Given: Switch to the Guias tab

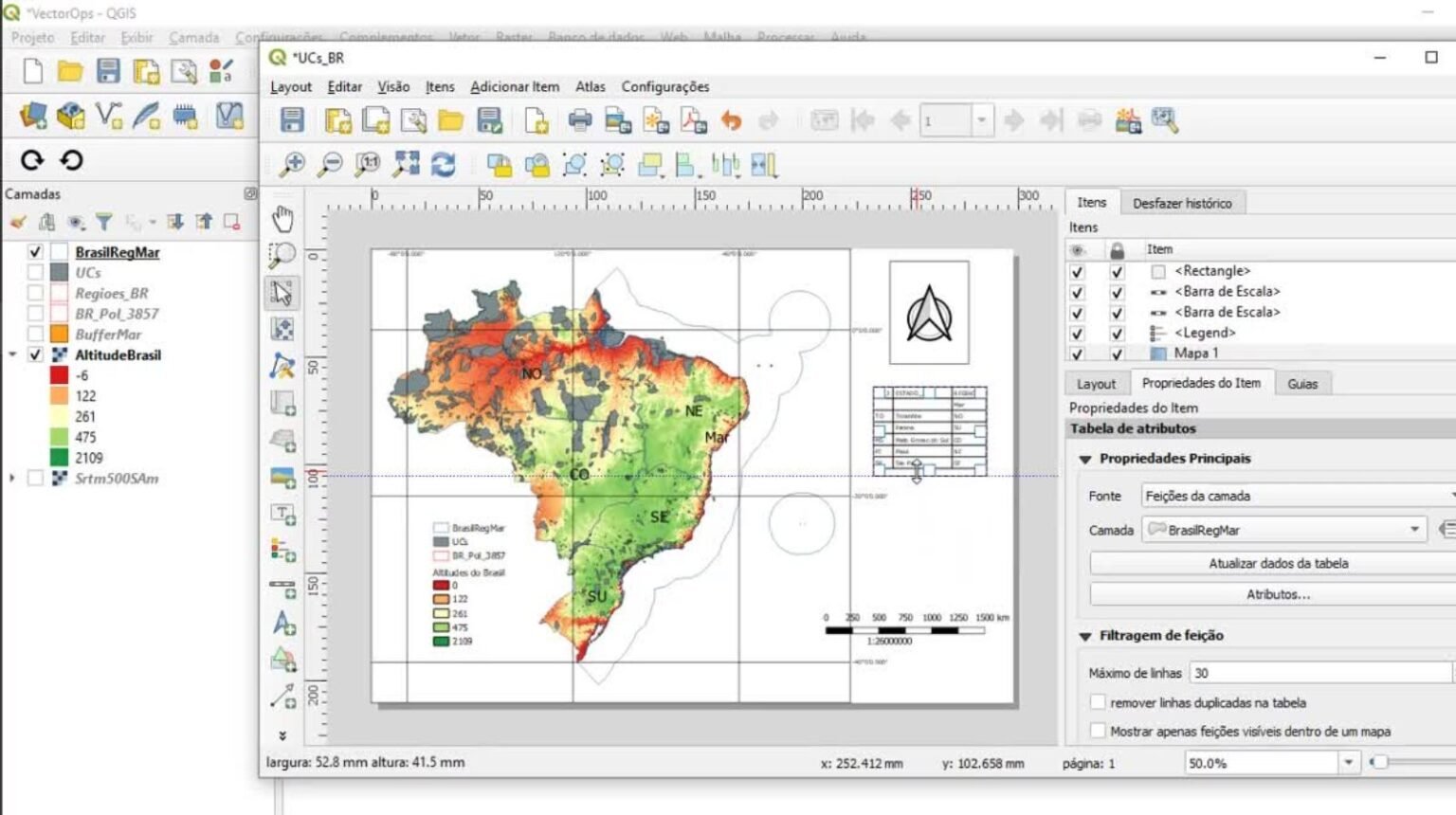Looking at the screenshot, I should [1302, 384].
